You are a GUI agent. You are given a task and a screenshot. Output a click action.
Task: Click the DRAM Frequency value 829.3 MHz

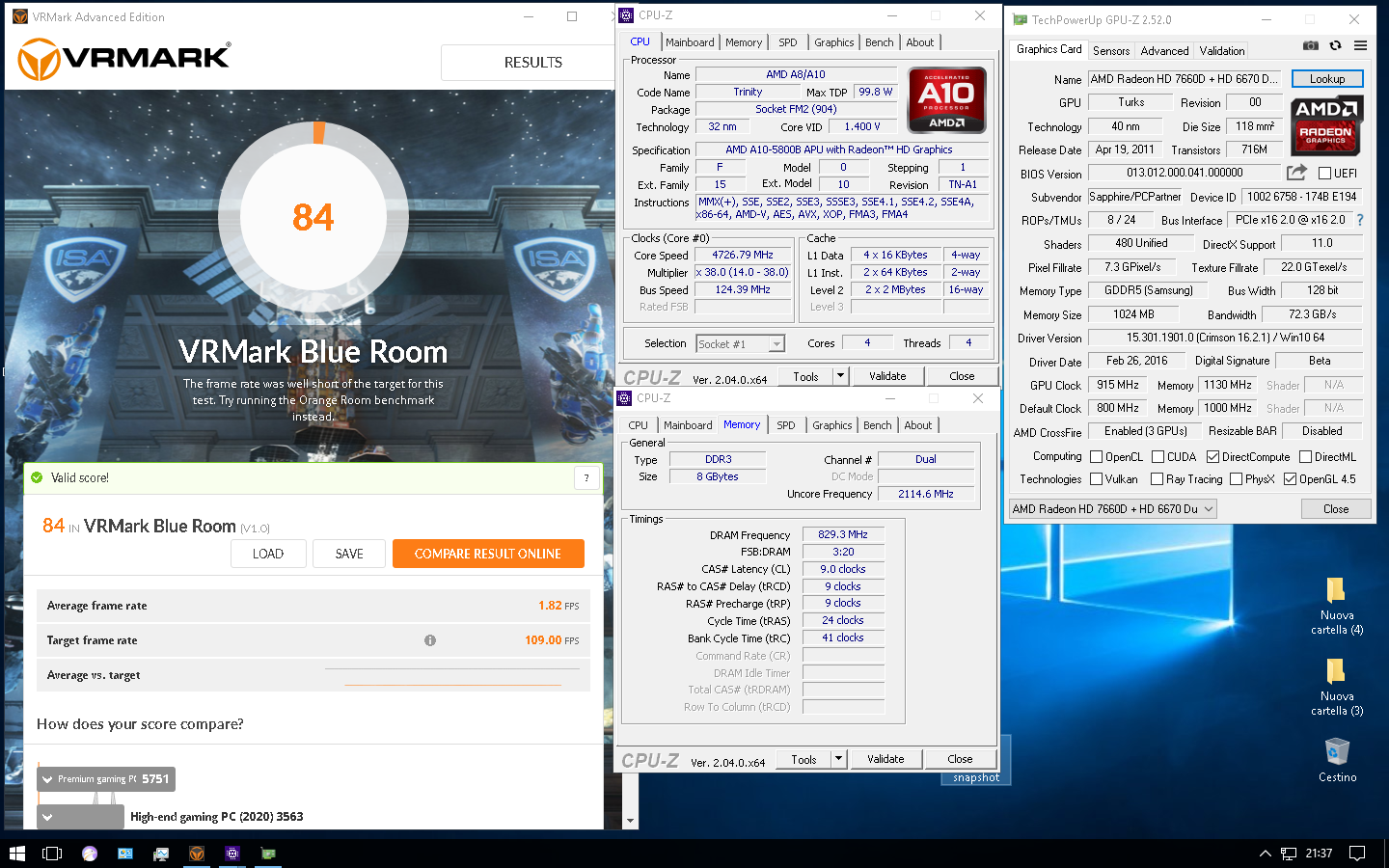coord(843,534)
